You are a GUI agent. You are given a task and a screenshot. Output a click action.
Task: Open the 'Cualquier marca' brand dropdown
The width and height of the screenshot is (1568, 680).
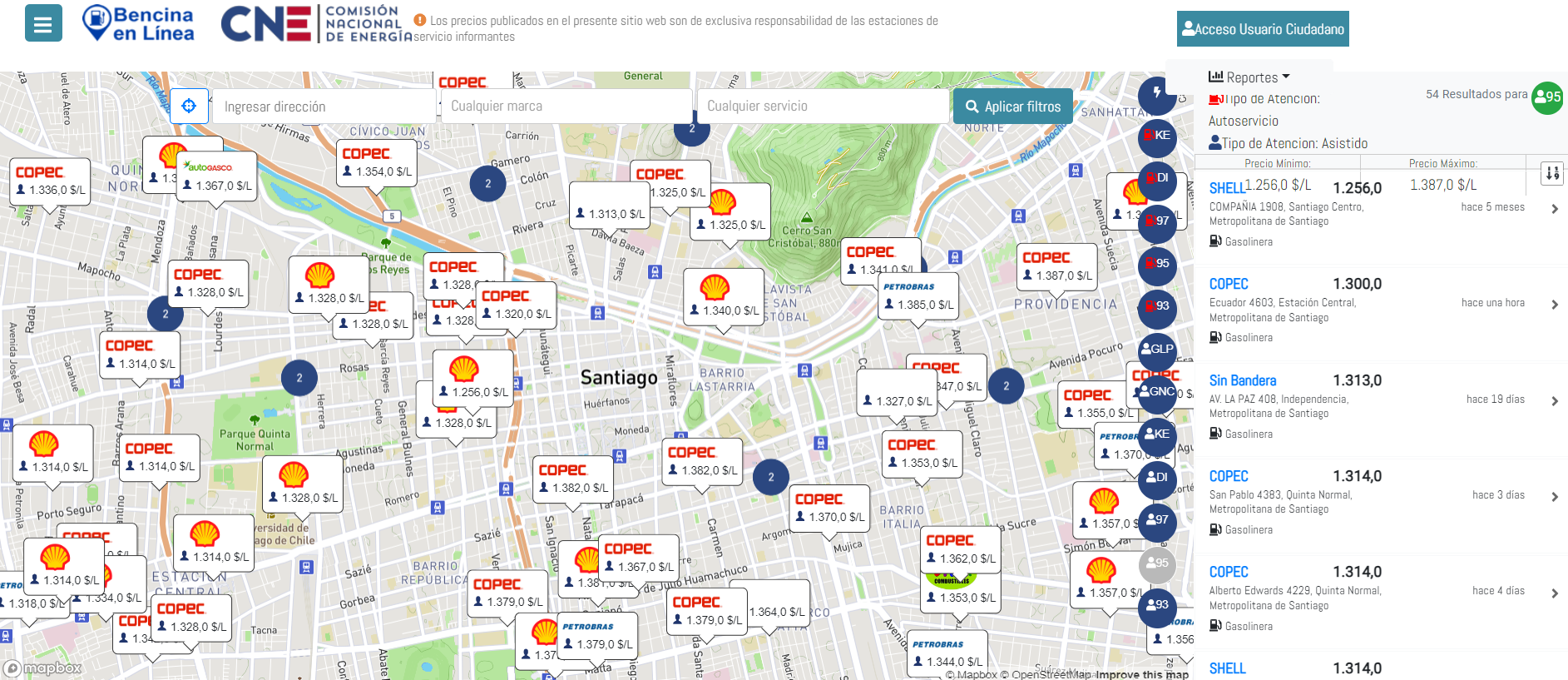[x=566, y=107]
